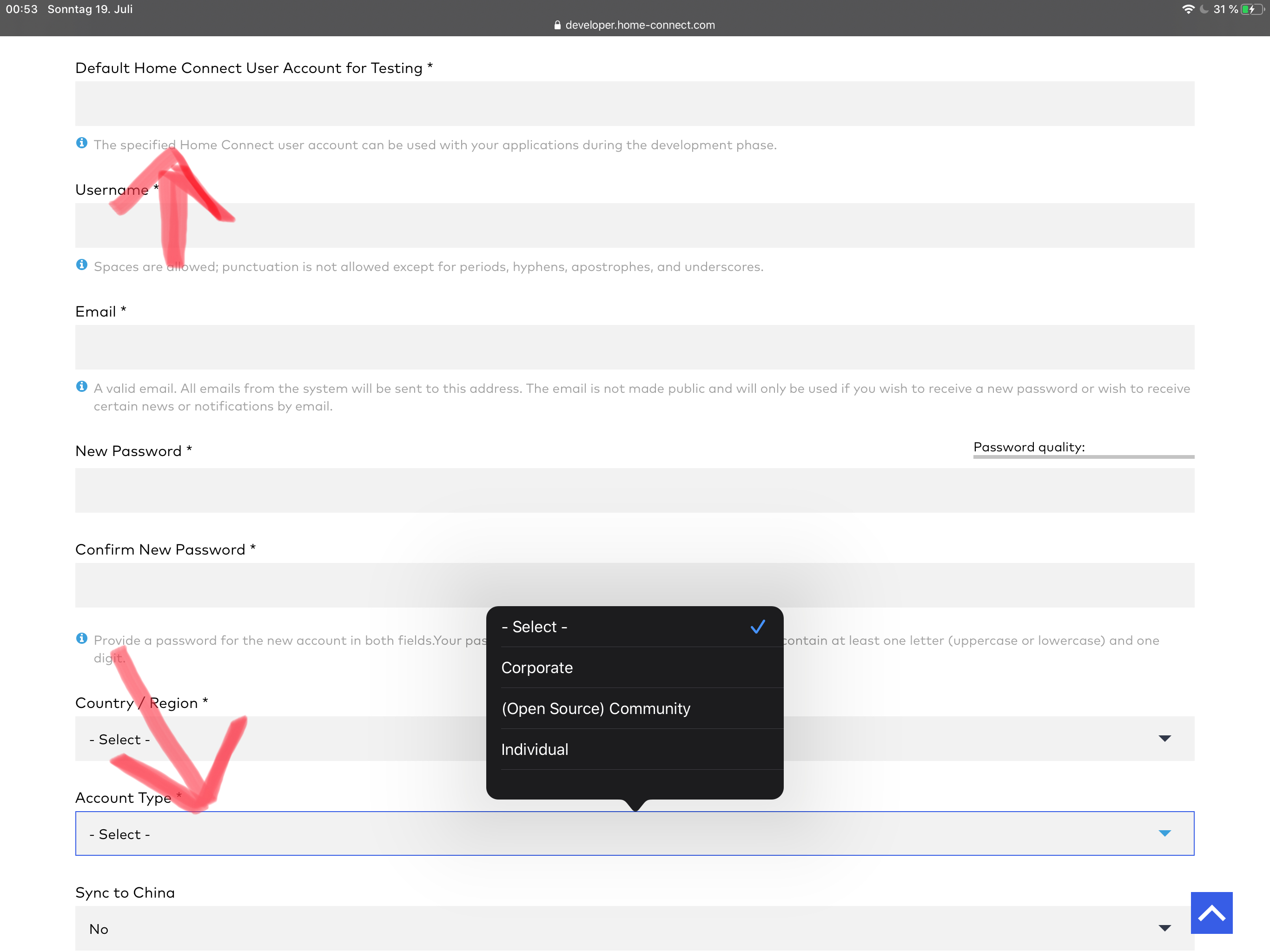This screenshot has width=1270, height=952.
Task: Click info icon beside the valid email hint
Action: point(81,386)
